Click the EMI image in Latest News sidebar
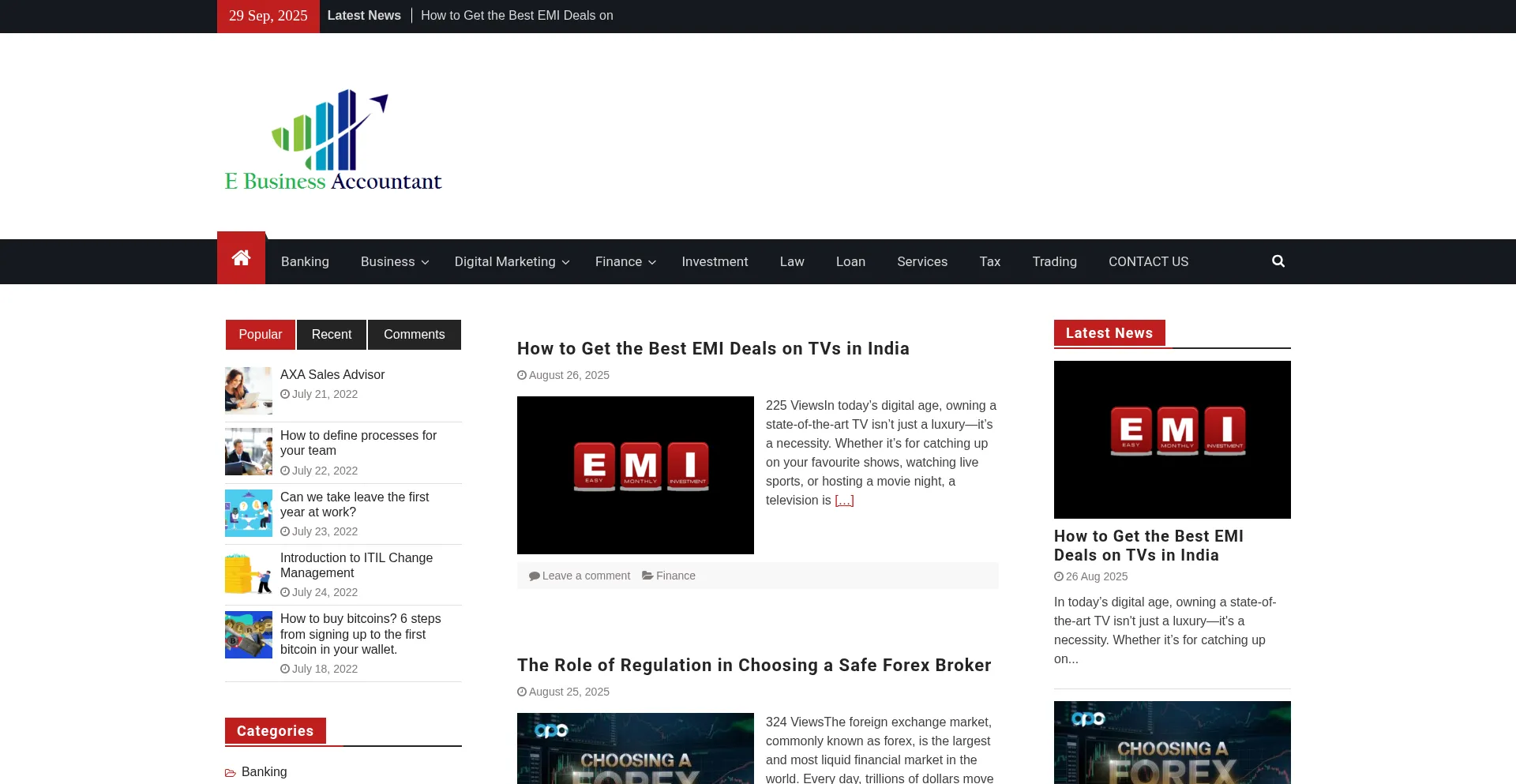1516x784 pixels. 1173,440
